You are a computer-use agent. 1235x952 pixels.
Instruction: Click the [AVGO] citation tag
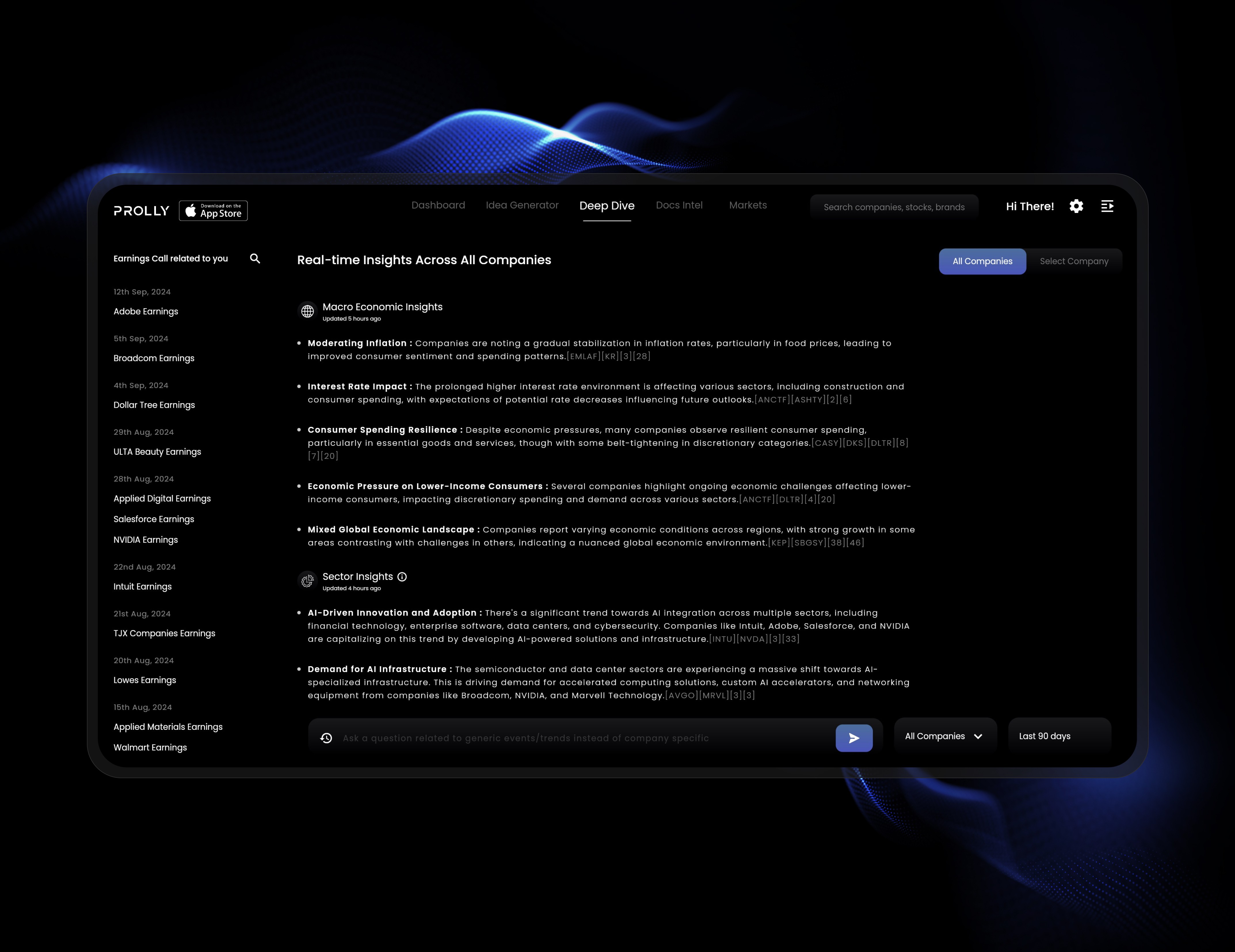[x=681, y=696]
